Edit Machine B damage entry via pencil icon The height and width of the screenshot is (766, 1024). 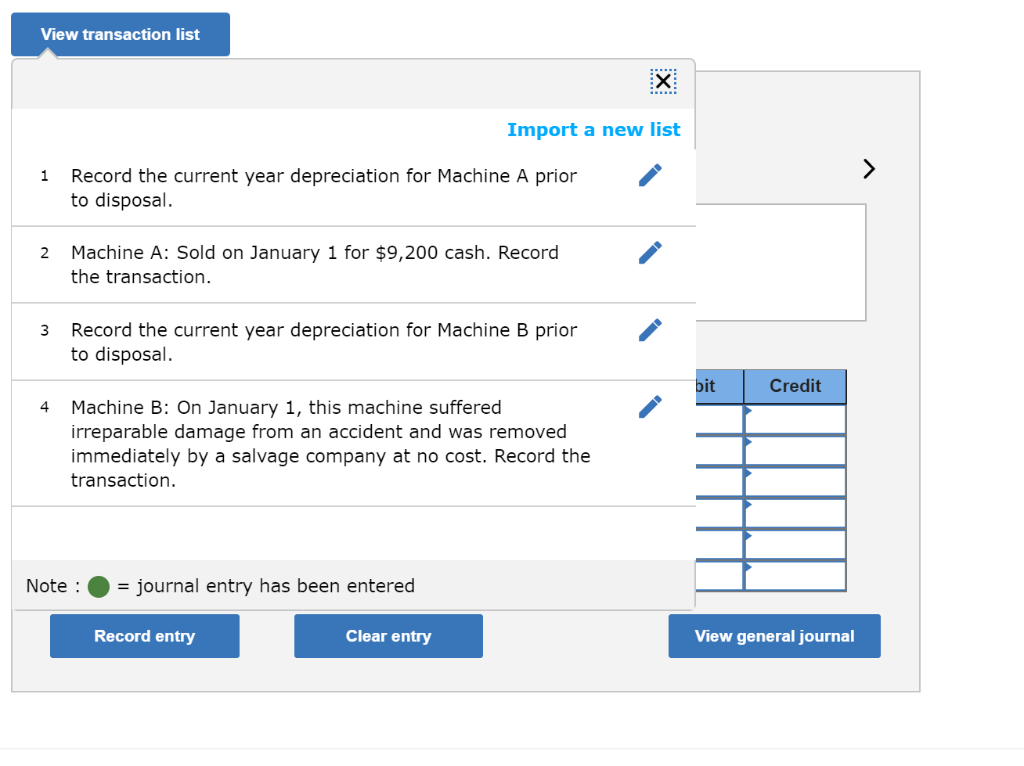click(650, 406)
